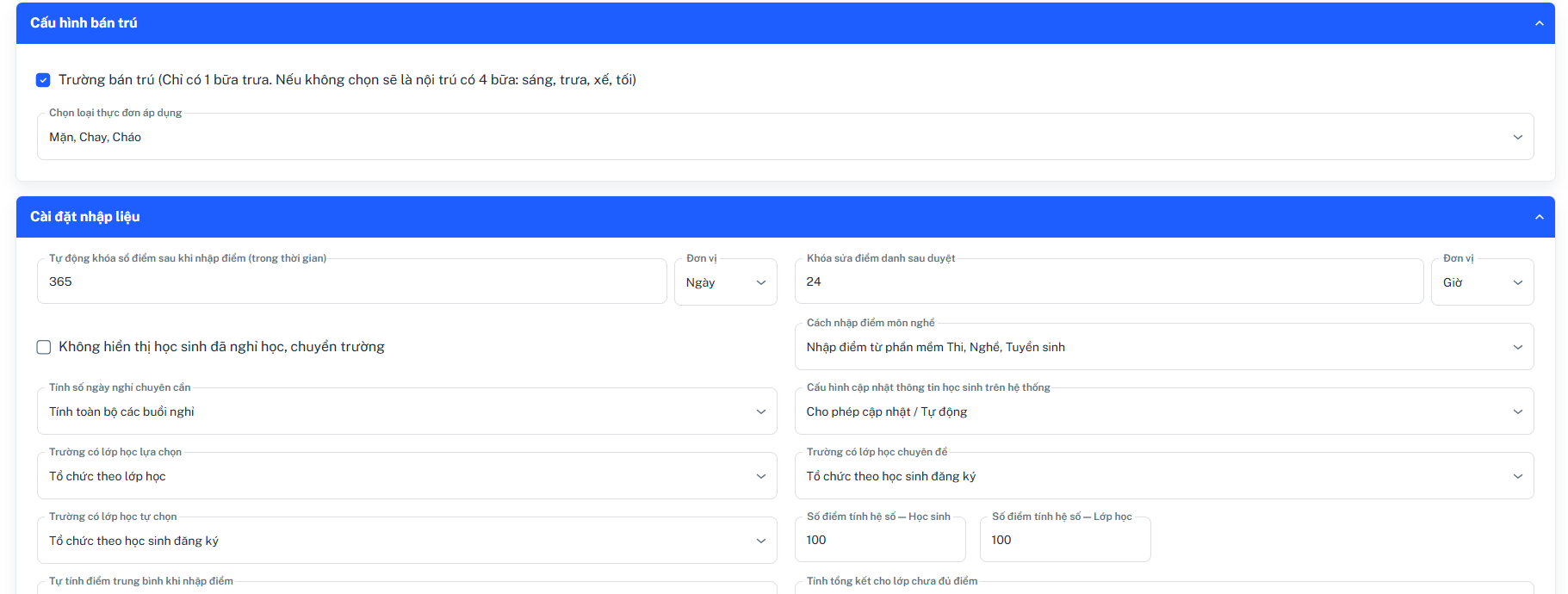The image size is (1568, 594).
Task: Open Cách nhập điểm môn nghề dropdown
Action: (x=1164, y=347)
